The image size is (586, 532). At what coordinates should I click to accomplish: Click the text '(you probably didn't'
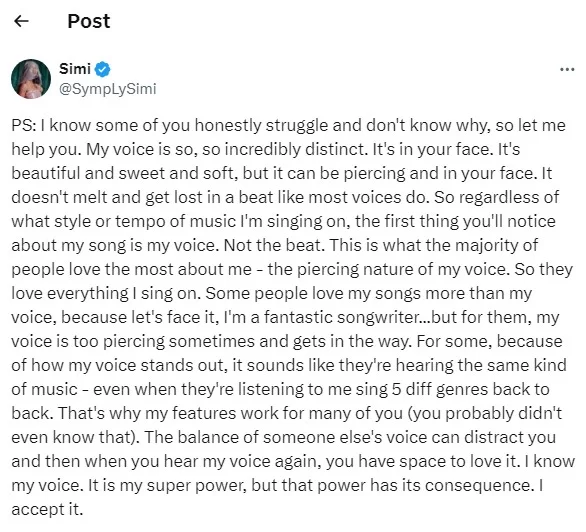click(x=485, y=414)
